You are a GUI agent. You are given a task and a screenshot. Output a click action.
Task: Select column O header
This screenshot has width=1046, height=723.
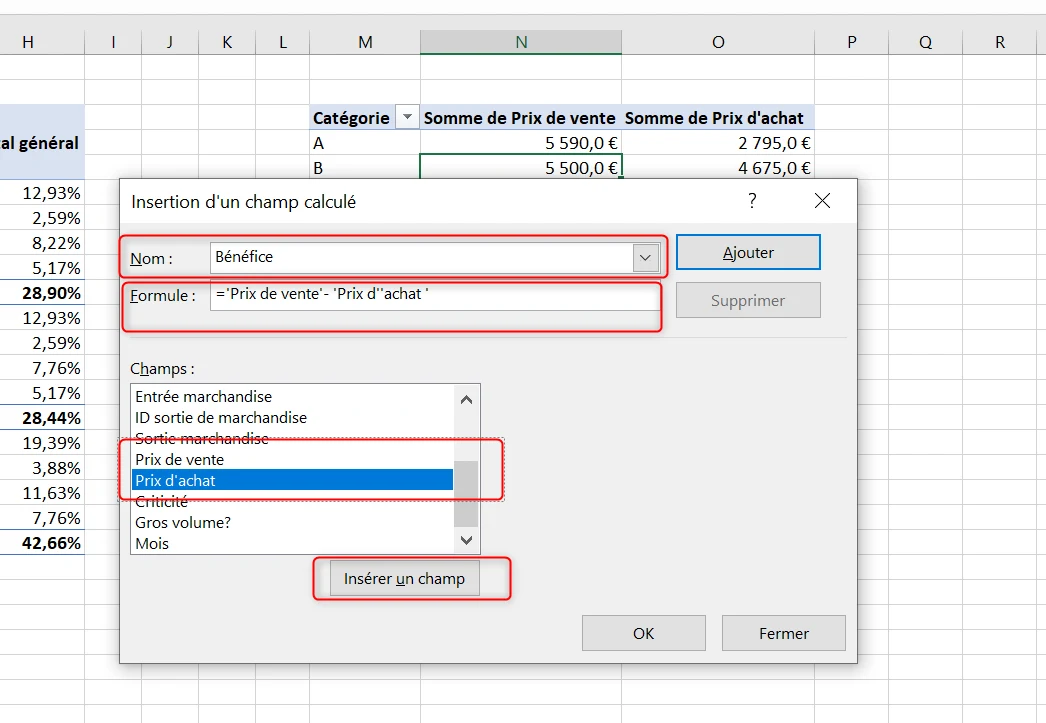[718, 42]
